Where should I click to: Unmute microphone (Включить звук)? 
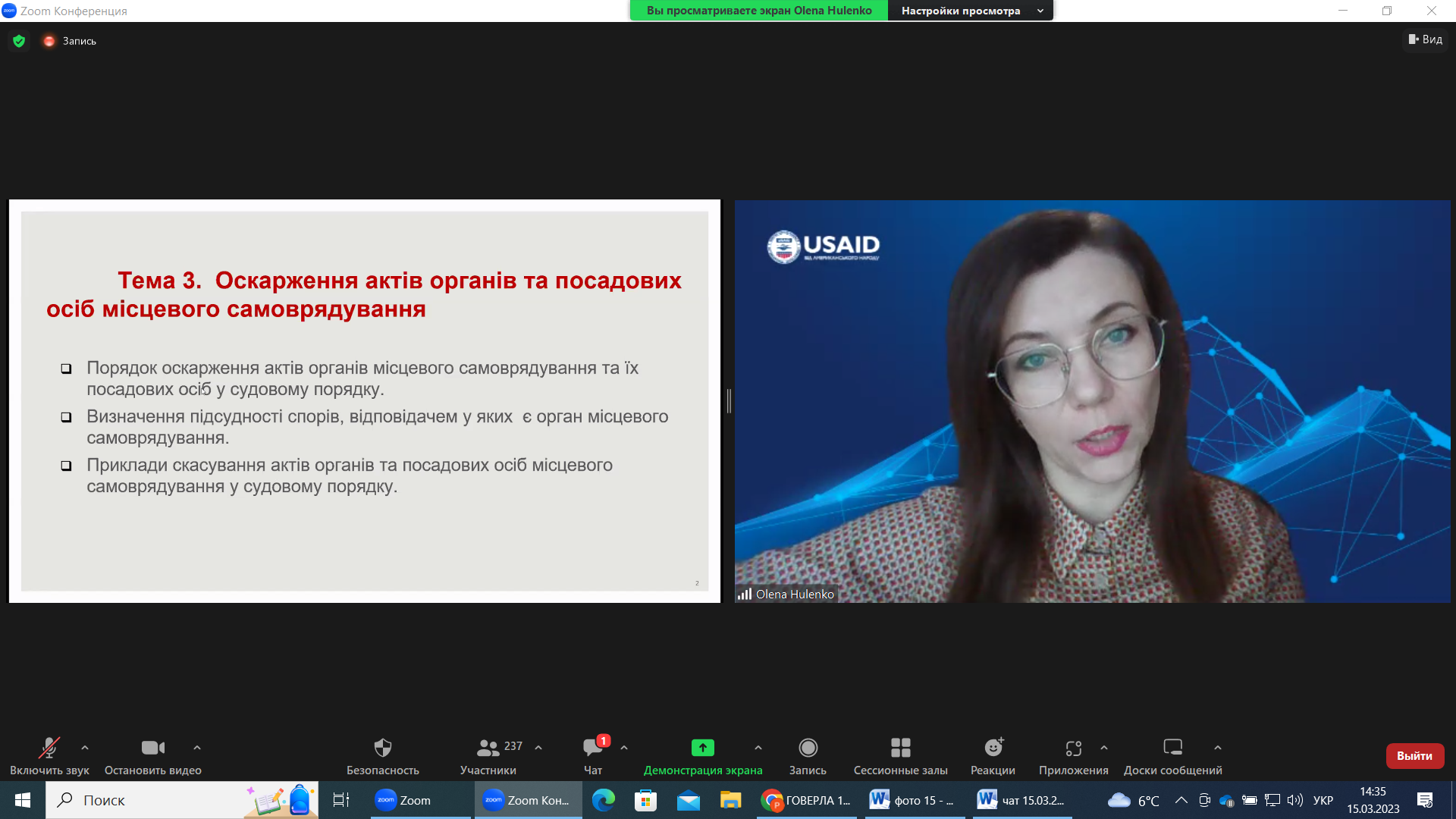(x=49, y=748)
